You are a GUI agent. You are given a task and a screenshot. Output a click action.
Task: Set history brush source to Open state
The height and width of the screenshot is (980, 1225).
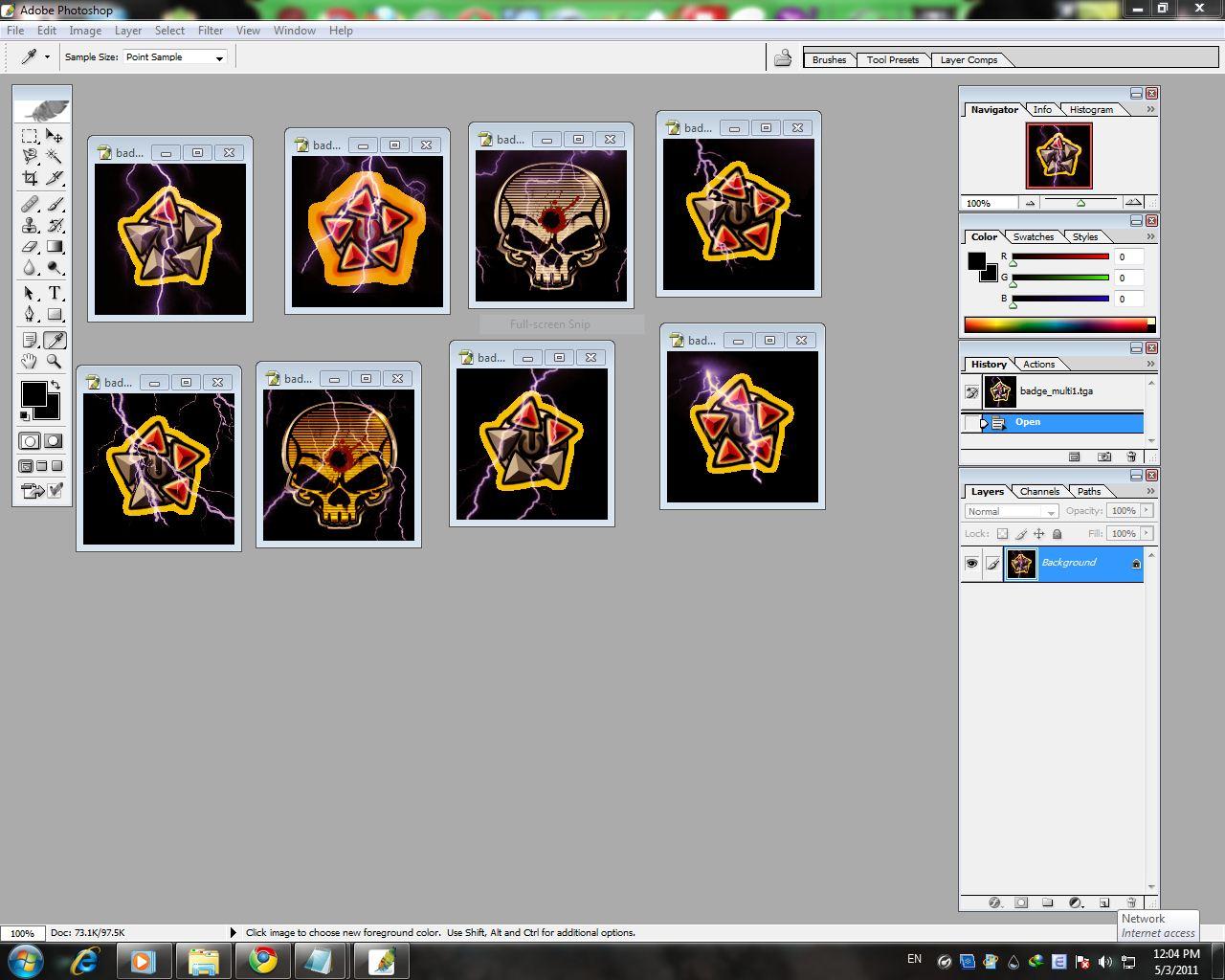pyautogui.click(x=972, y=423)
